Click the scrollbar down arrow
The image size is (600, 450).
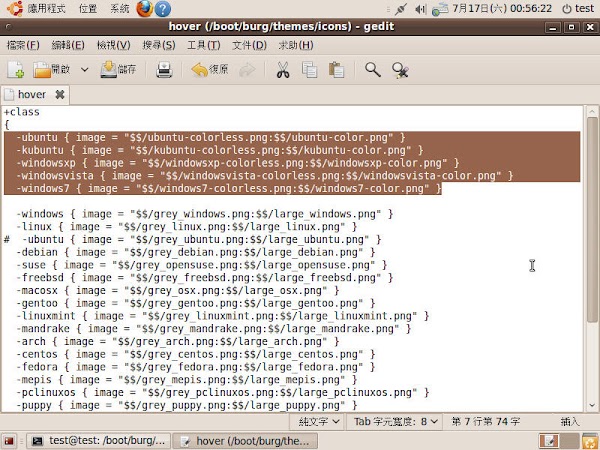[x=592, y=405]
